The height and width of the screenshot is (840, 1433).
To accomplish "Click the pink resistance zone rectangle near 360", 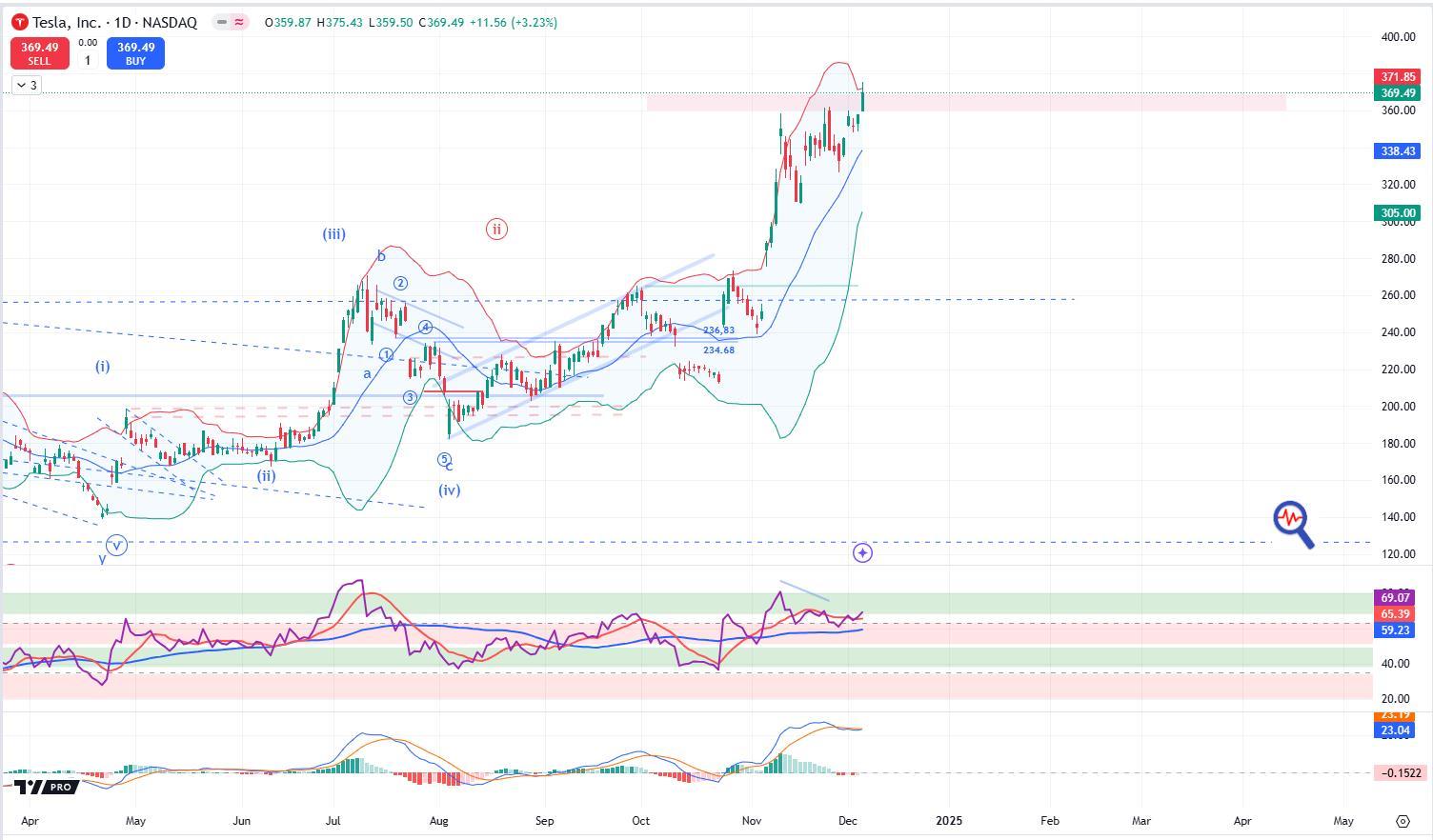I will [966, 103].
